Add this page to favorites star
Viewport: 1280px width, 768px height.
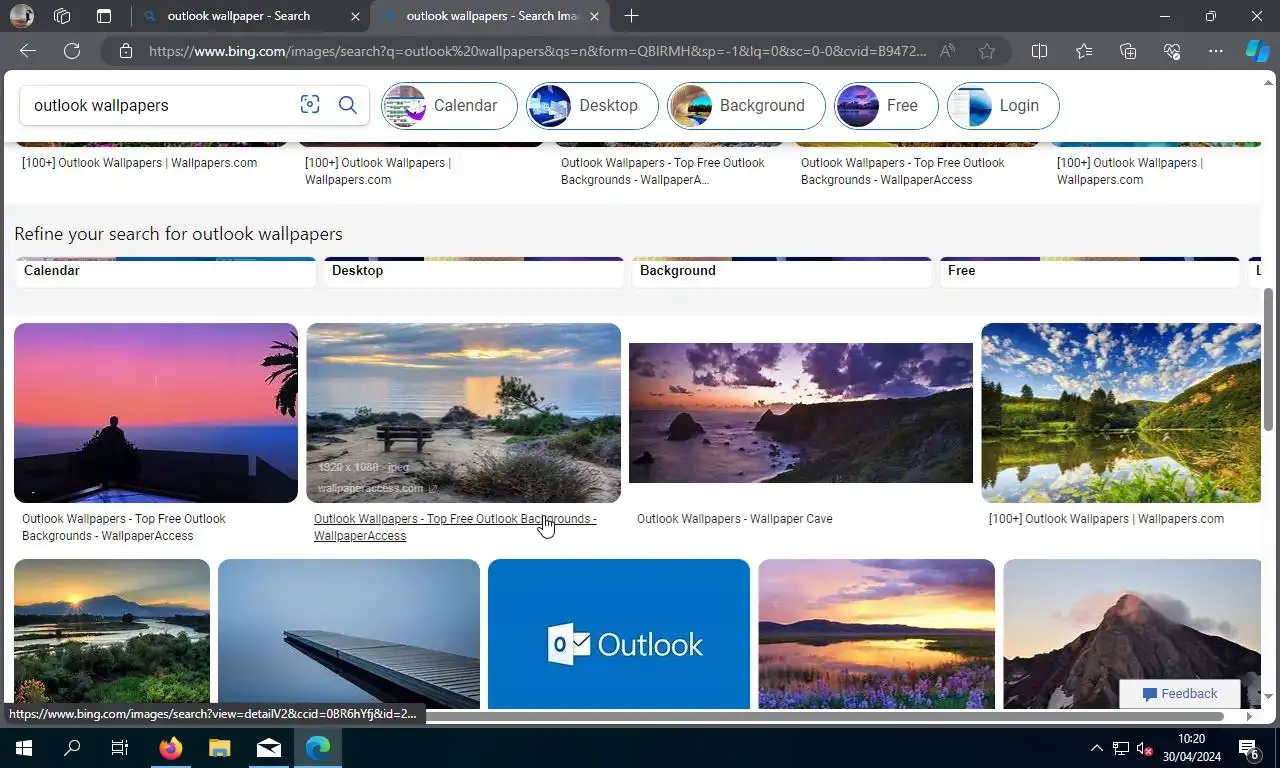(987, 51)
